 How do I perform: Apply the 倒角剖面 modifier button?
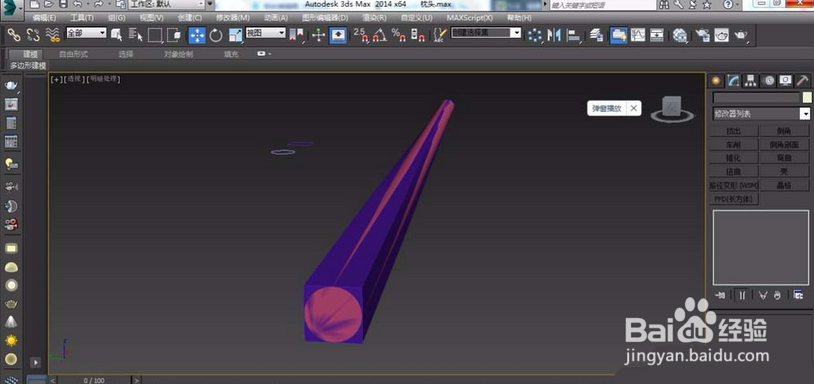point(784,145)
